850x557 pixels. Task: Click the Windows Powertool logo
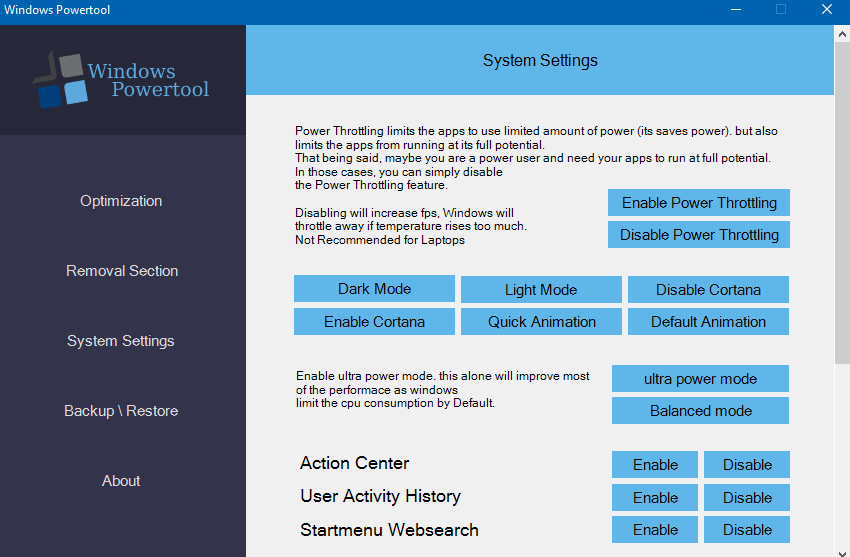(x=121, y=80)
